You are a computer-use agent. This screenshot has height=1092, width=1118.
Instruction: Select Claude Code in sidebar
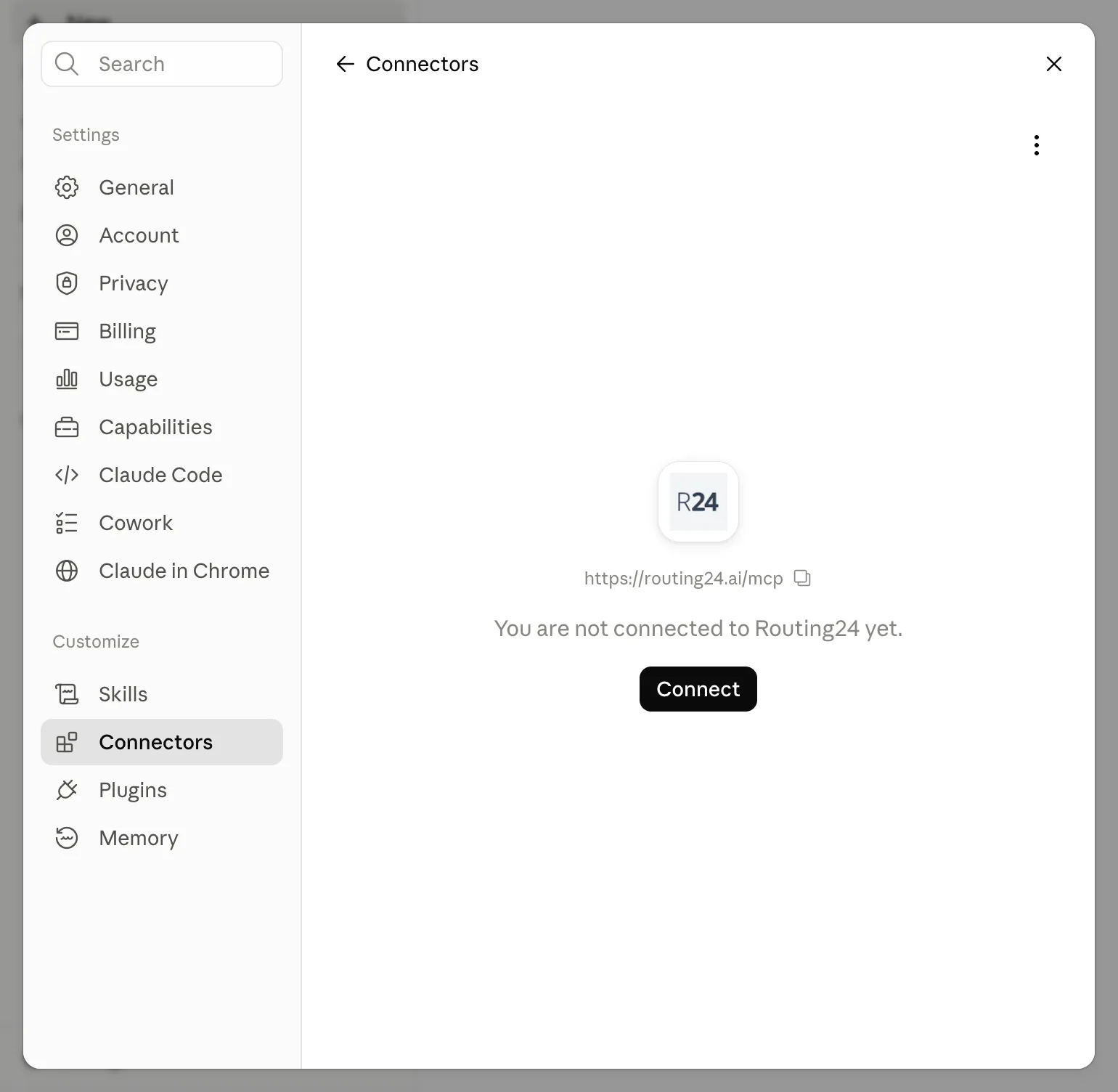162,475
